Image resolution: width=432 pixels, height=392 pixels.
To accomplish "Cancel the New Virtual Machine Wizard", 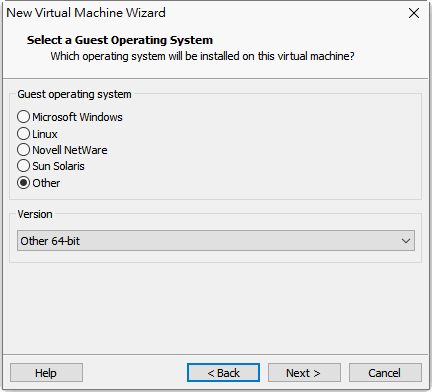I will tap(385, 373).
